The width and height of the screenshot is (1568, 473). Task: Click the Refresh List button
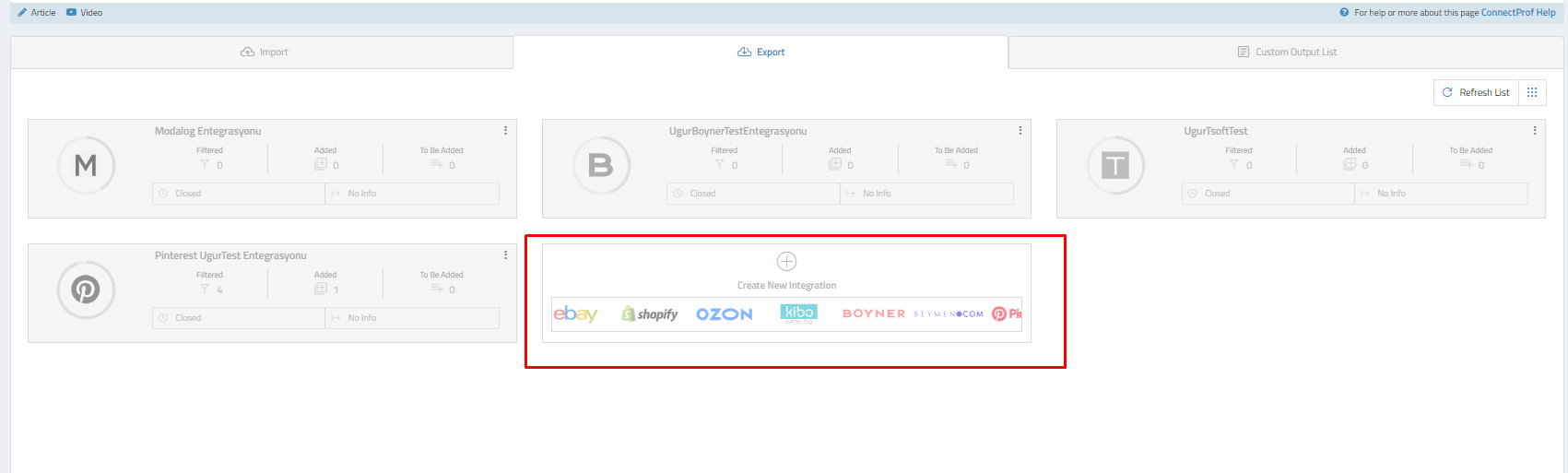click(x=1476, y=92)
